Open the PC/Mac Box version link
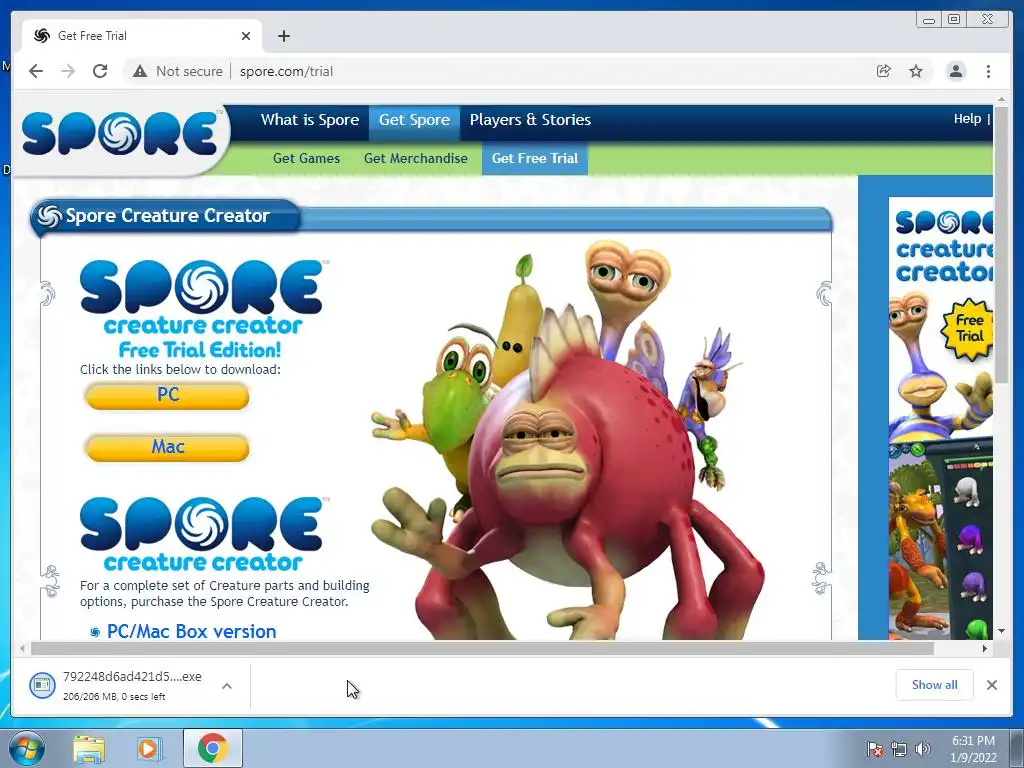The image size is (1024, 768). pos(191,632)
